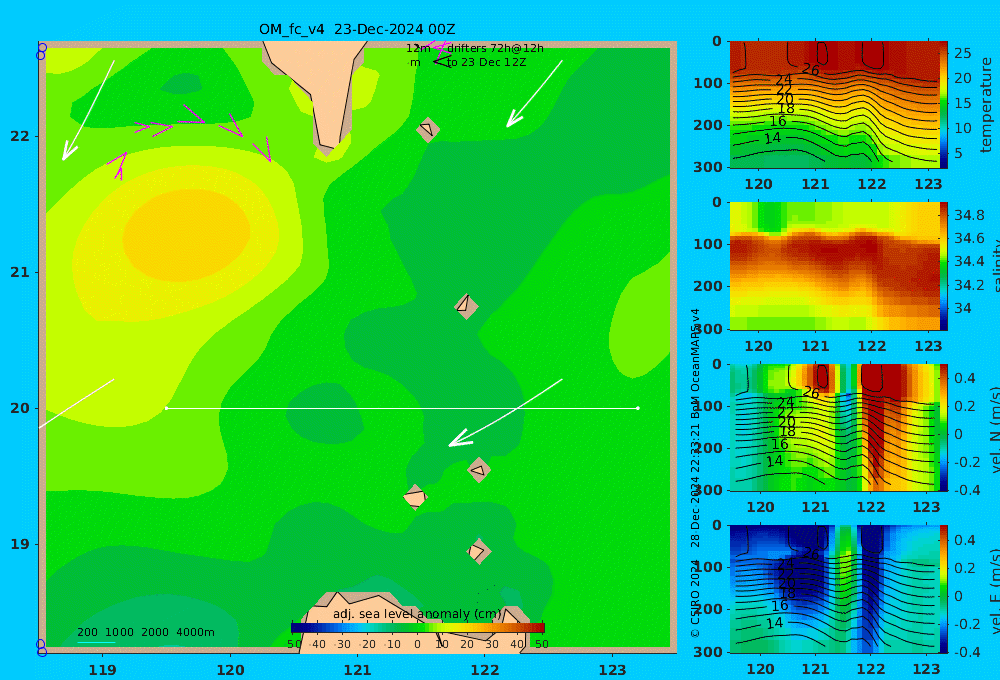Click the '200 1000 2000 4000m' depth contour legend

(146, 632)
